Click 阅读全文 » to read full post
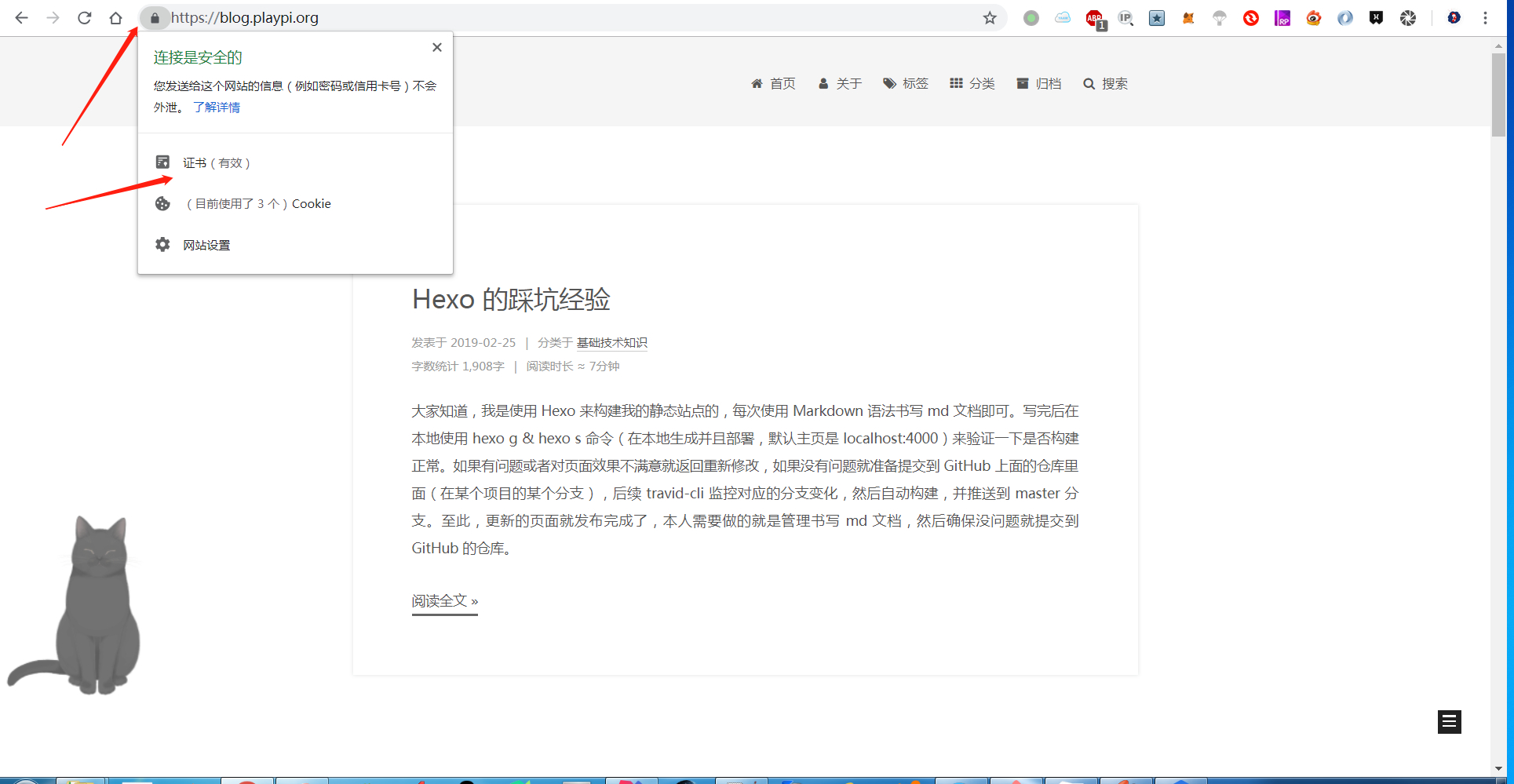Viewport: 1514px width, 784px height. [445, 601]
